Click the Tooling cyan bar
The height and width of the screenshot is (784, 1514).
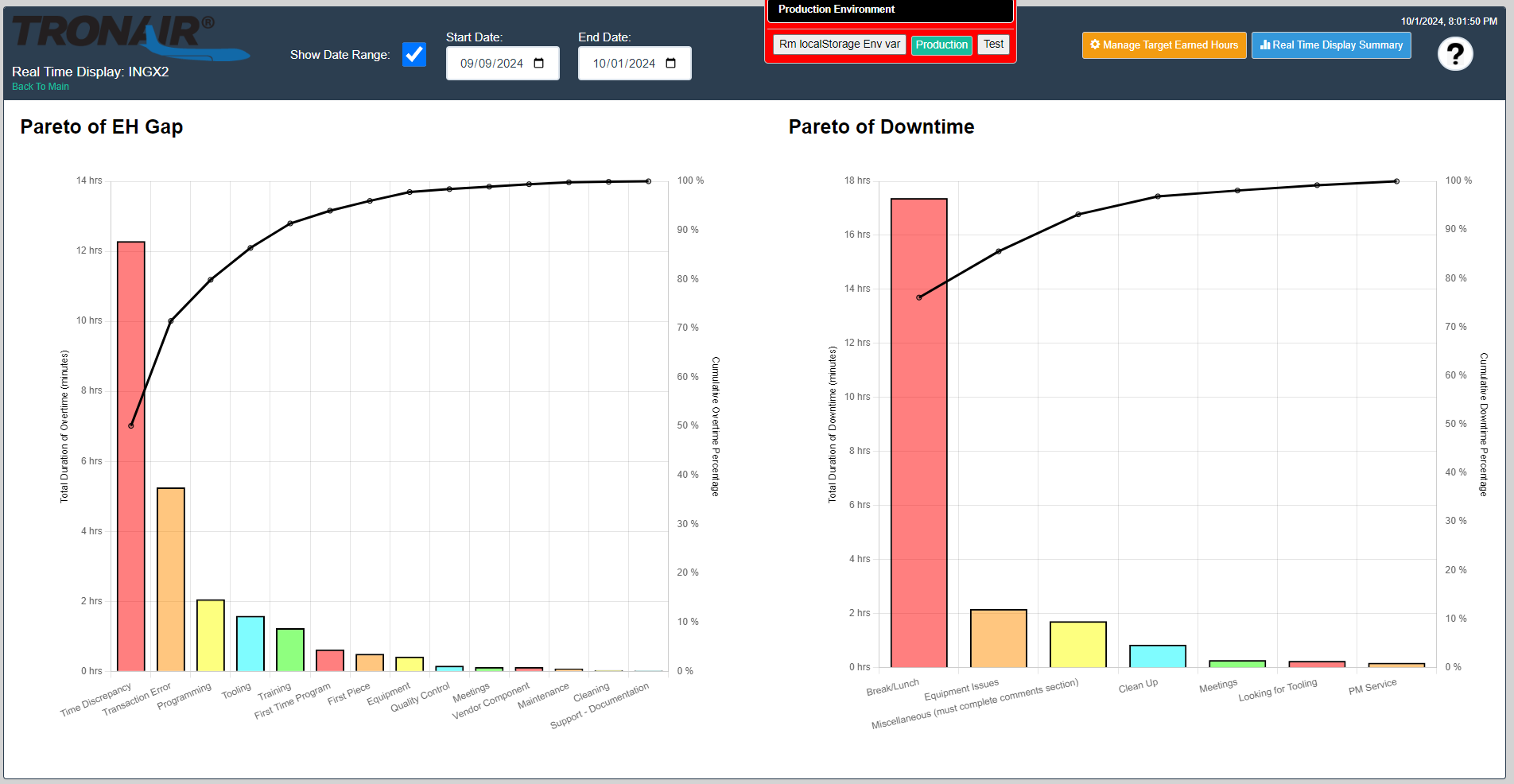[x=250, y=644]
